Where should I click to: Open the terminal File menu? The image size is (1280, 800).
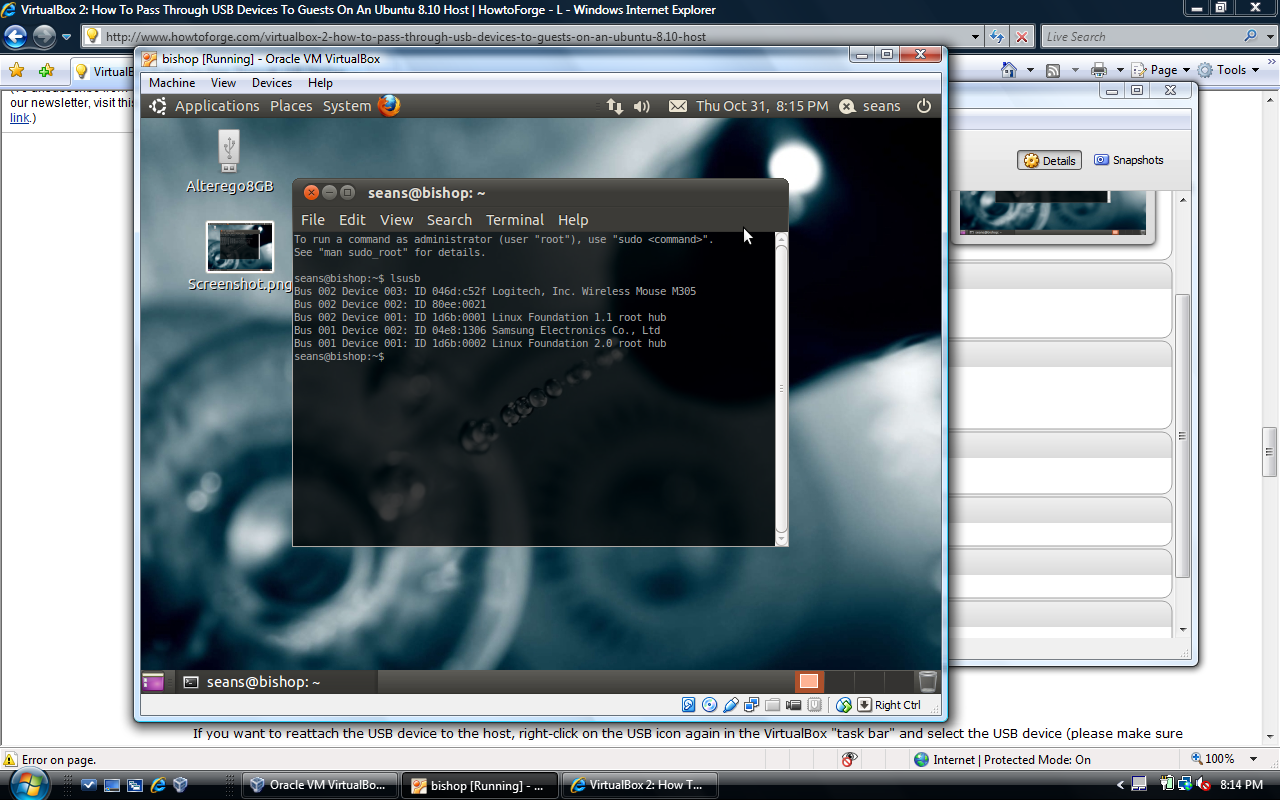tap(313, 220)
